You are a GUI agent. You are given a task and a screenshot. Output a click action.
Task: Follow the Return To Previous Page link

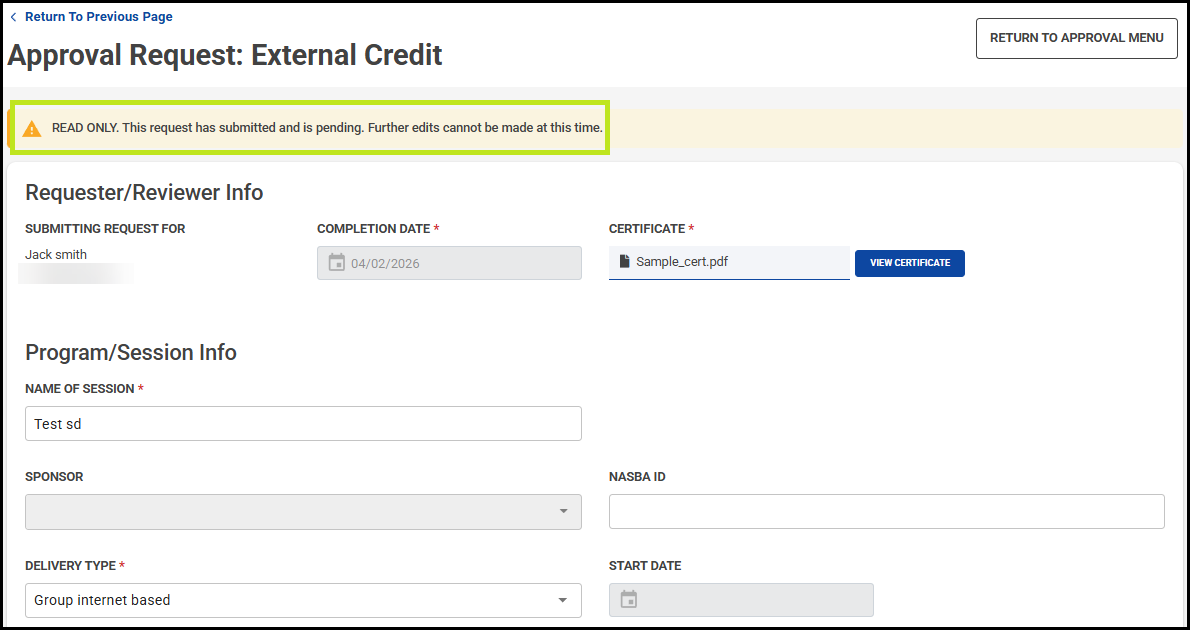pos(98,17)
